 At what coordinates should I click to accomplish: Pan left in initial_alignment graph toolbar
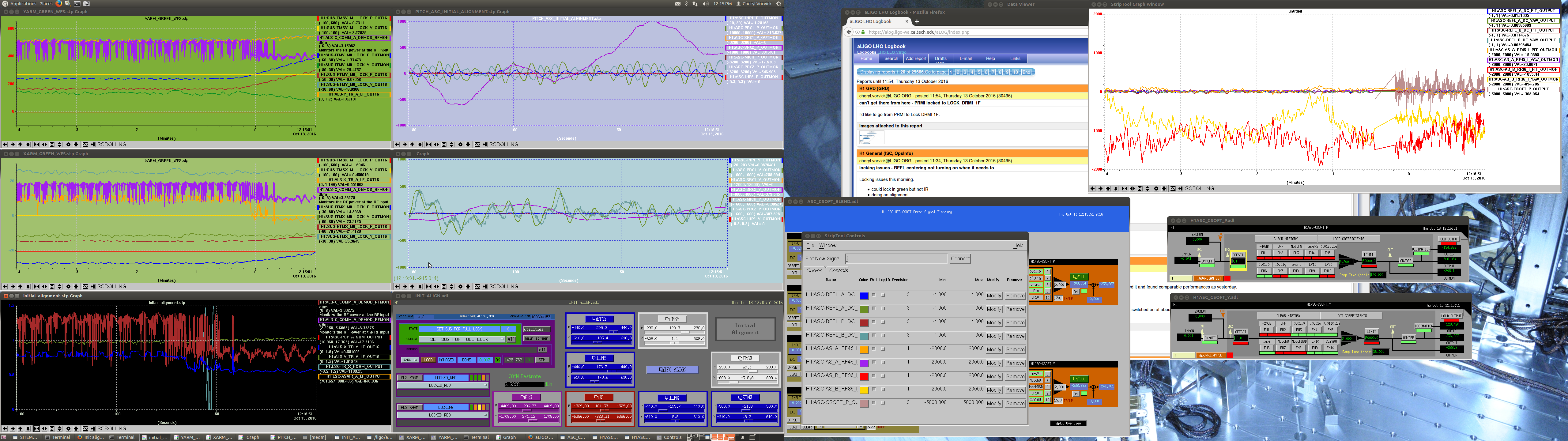coord(5,428)
